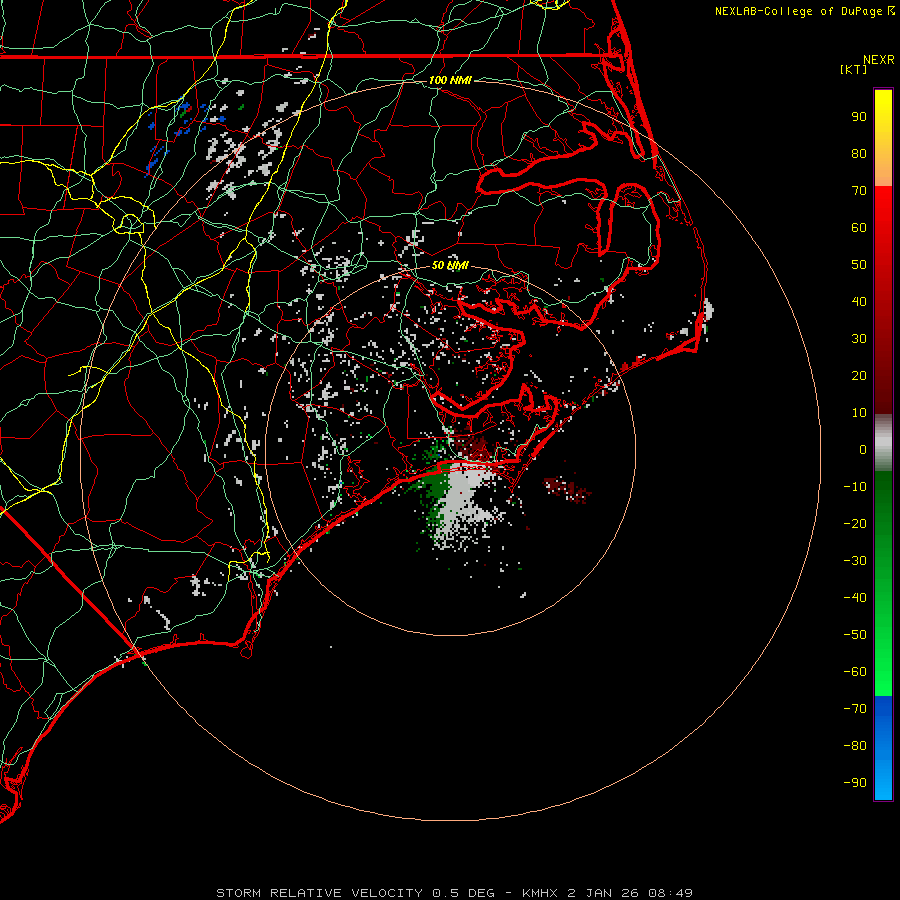Select the 40 value on velocity scale
900x900 pixels.
(x=859, y=301)
